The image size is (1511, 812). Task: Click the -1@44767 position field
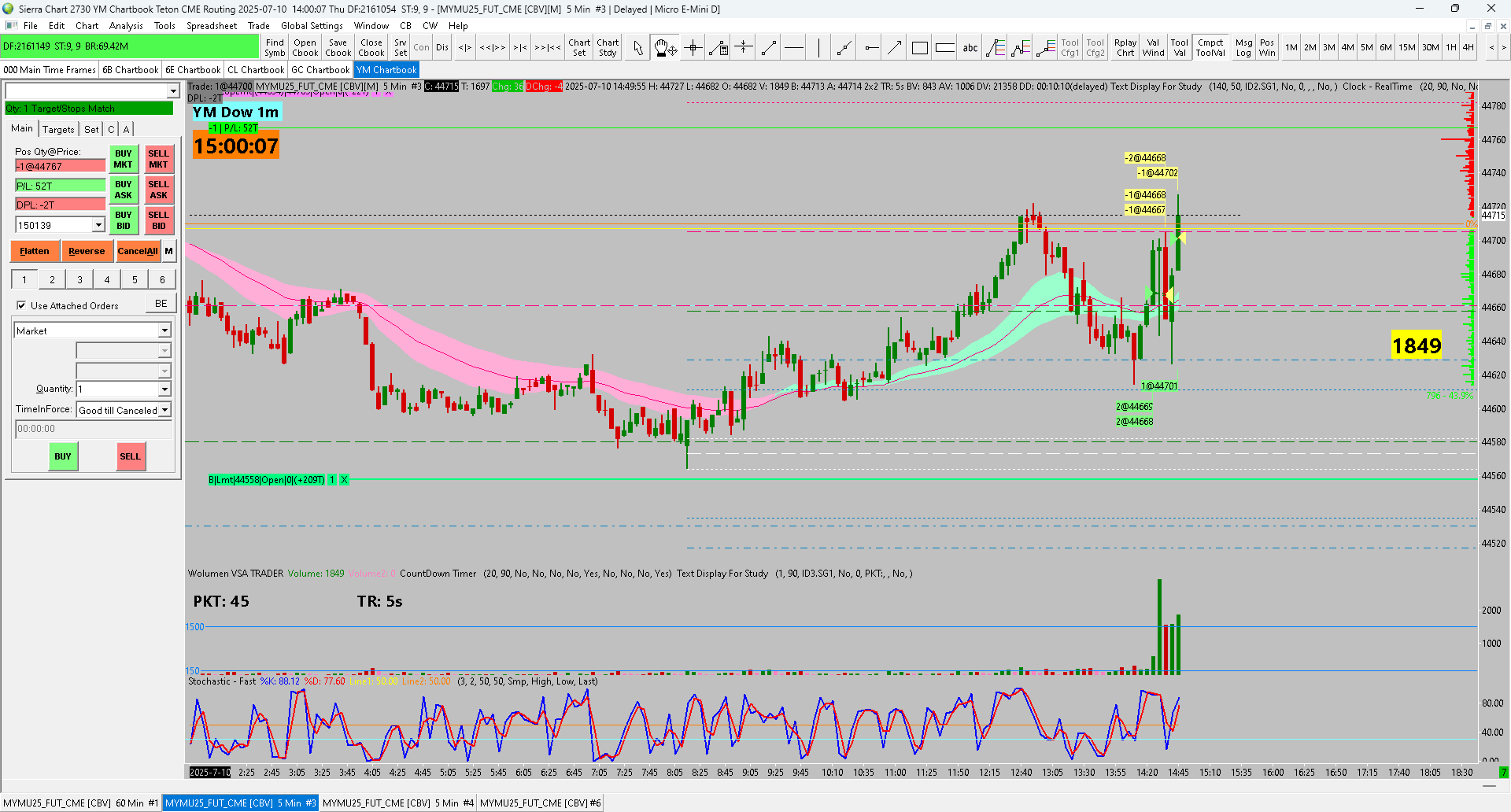[61, 166]
